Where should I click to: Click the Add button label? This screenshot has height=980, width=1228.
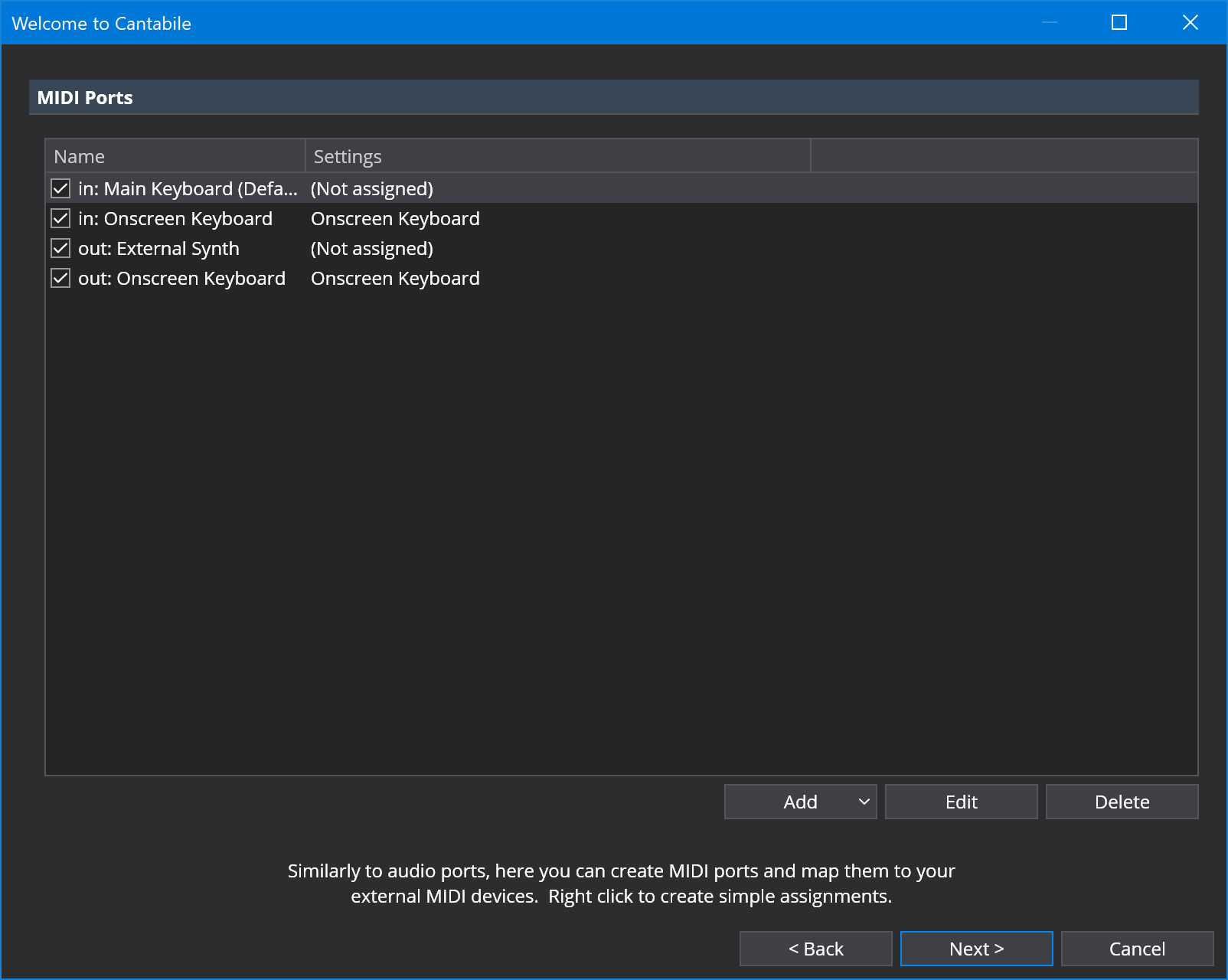[x=800, y=802]
